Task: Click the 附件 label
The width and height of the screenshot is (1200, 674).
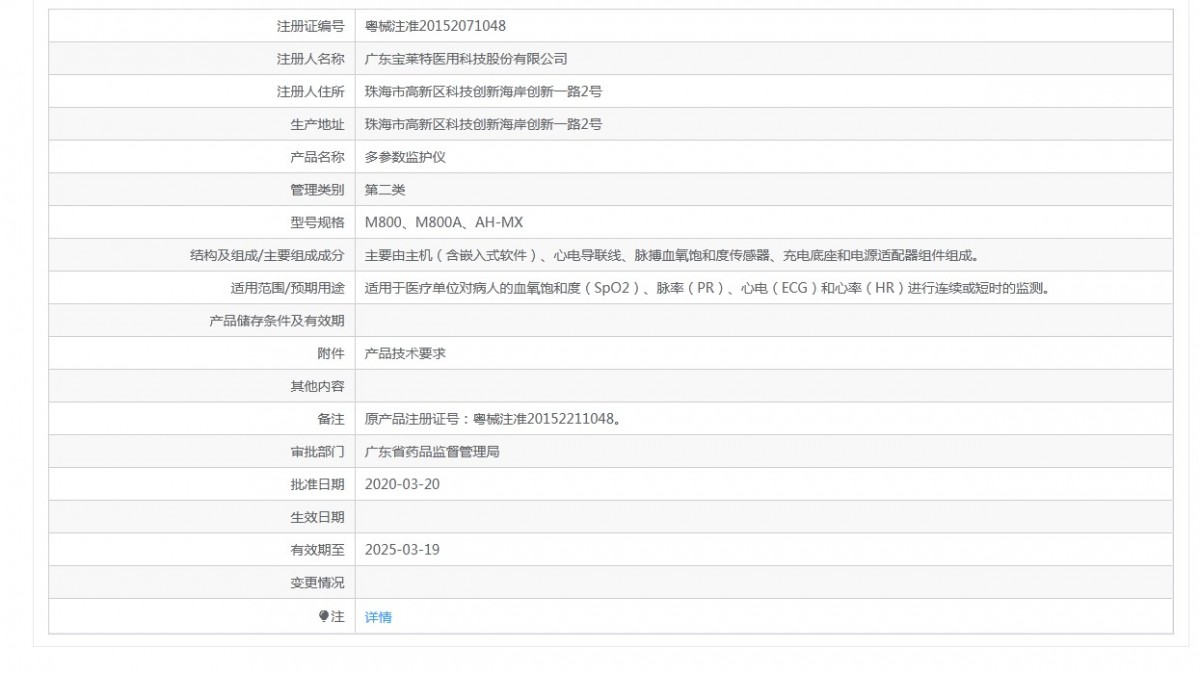Action: tap(331, 353)
